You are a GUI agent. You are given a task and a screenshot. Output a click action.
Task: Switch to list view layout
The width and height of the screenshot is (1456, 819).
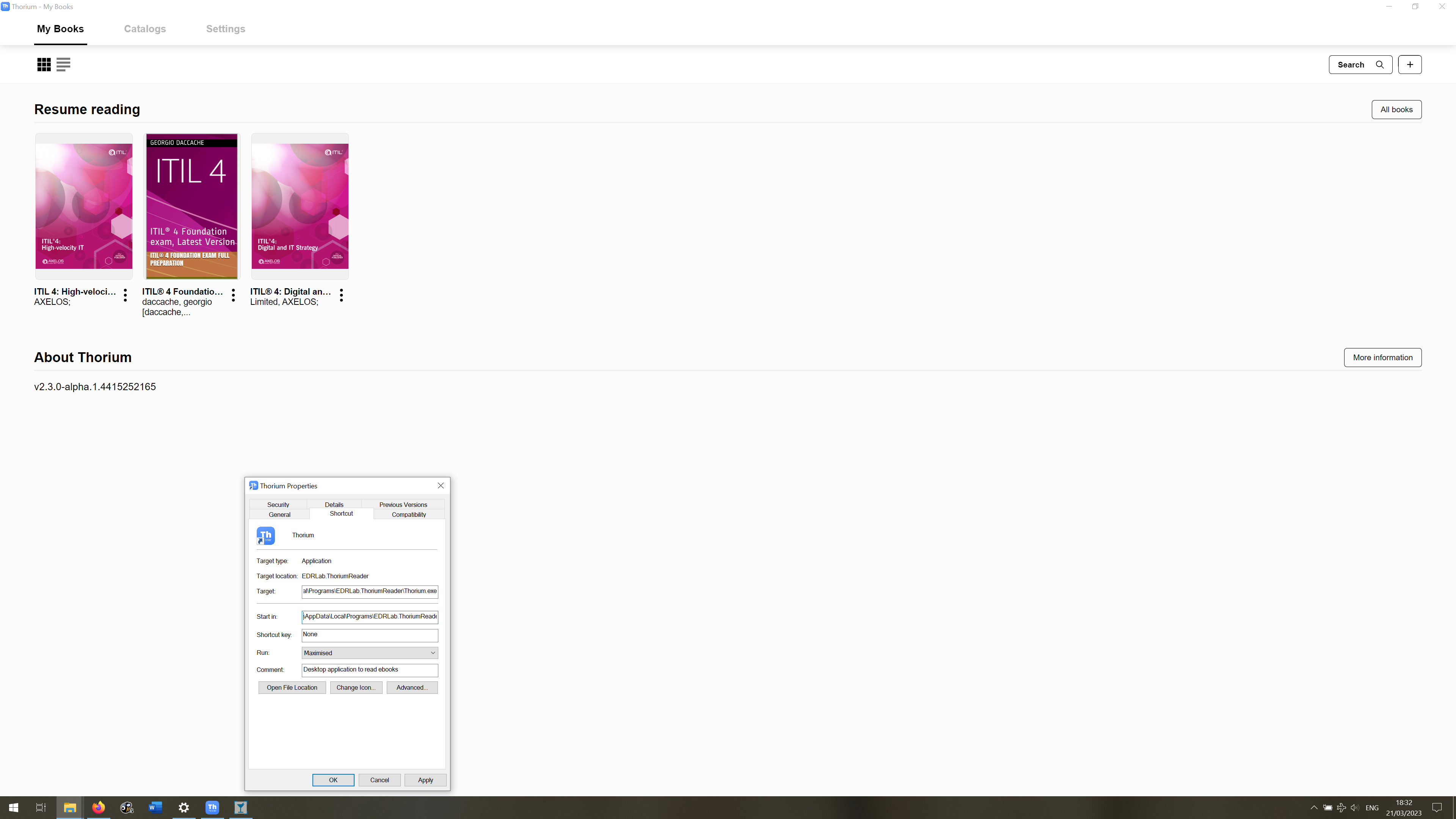pos(63,64)
